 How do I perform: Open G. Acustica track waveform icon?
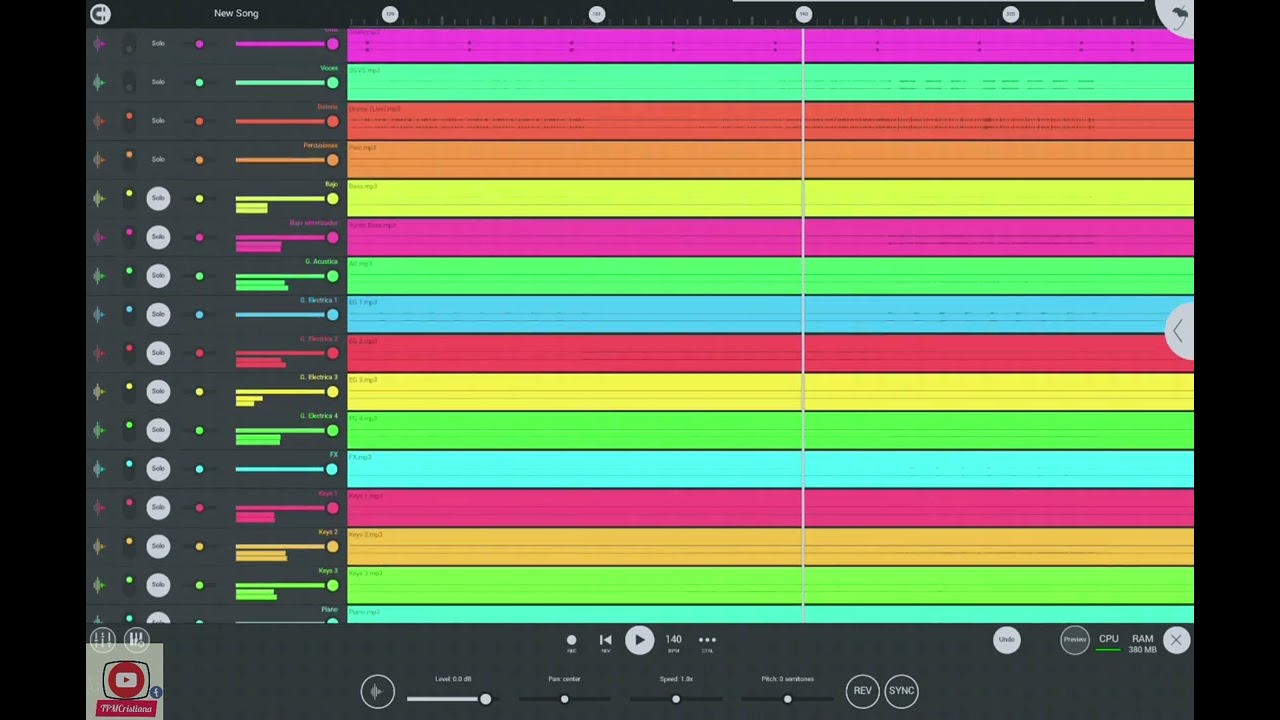pyautogui.click(x=98, y=275)
